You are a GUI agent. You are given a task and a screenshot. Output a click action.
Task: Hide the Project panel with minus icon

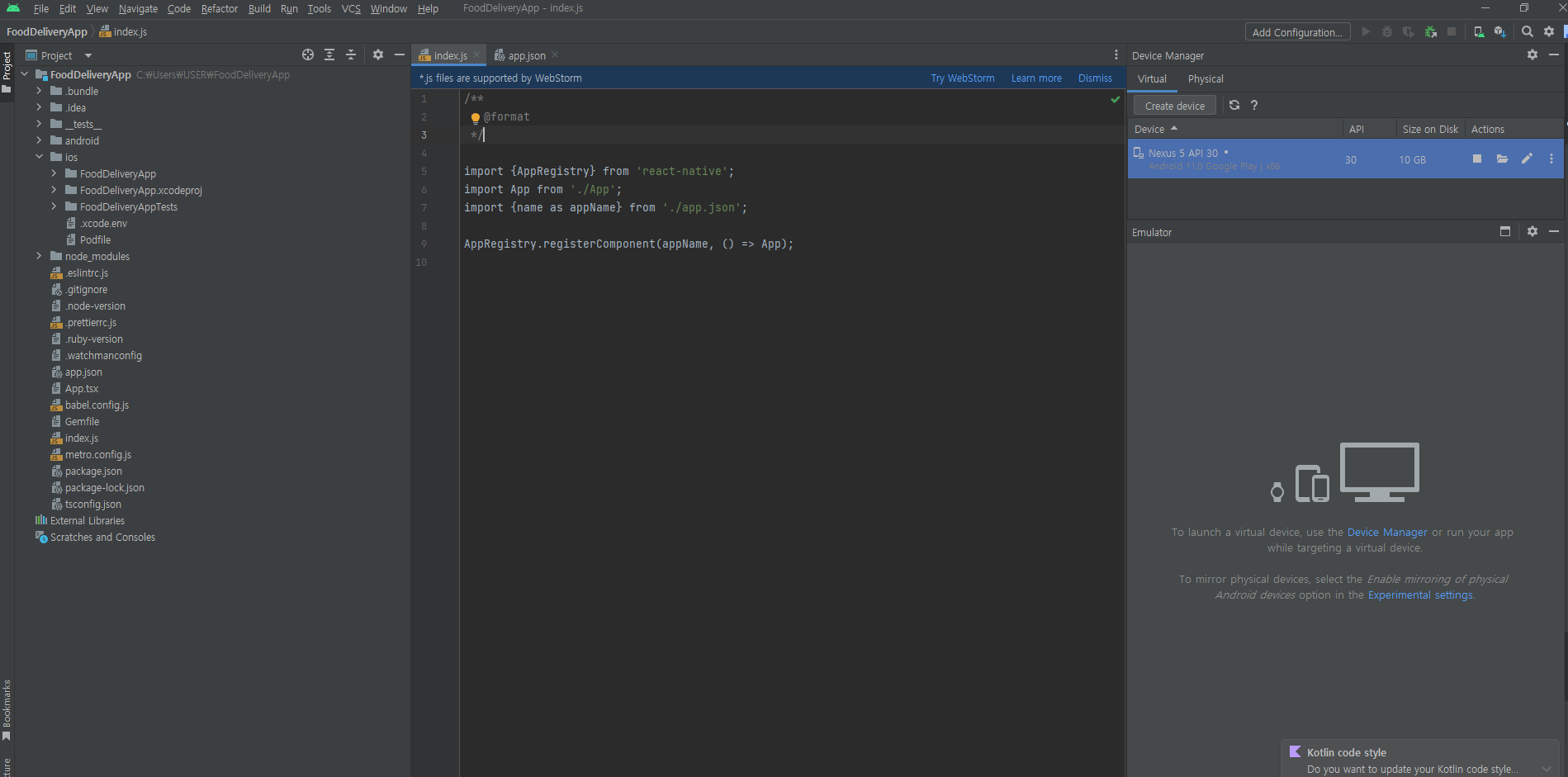pos(400,54)
